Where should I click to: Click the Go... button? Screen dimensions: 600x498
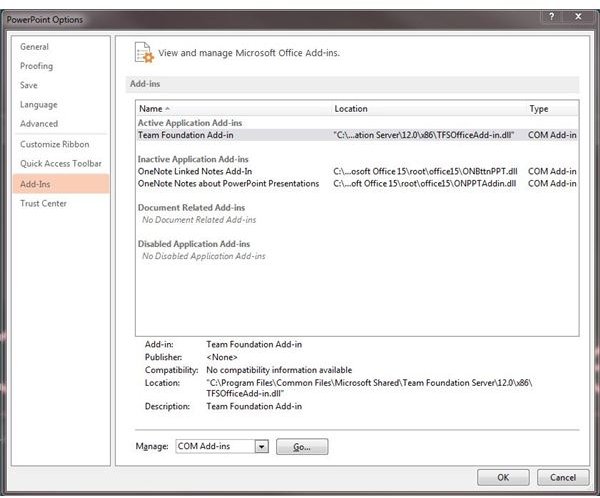click(302, 447)
